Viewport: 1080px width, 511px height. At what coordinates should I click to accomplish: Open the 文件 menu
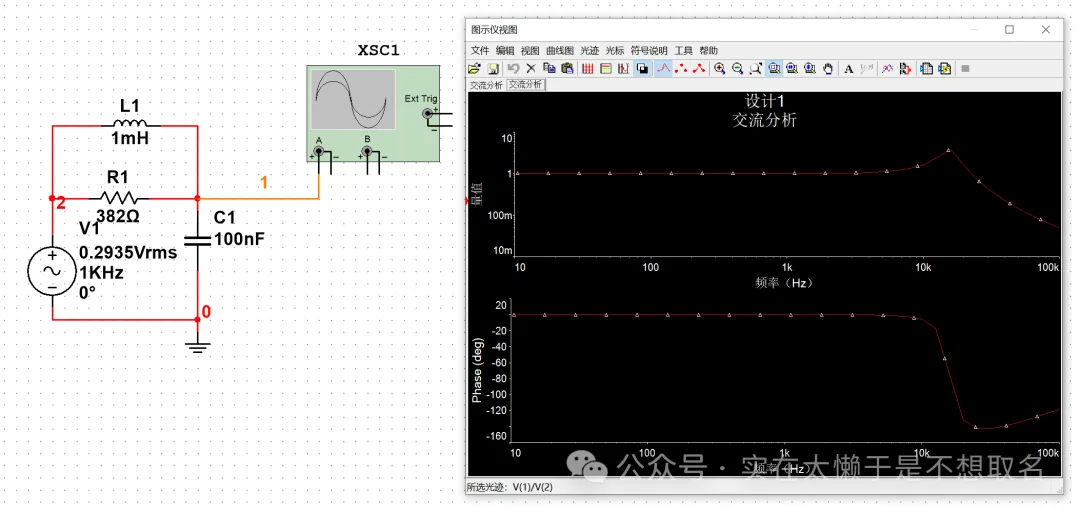tap(480, 50)
